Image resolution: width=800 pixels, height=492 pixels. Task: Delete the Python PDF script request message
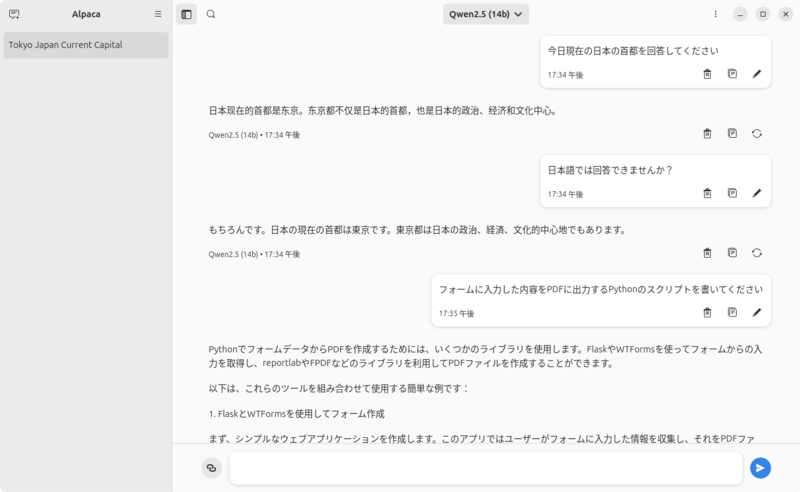pyautogui.click(x=707, y=312)
